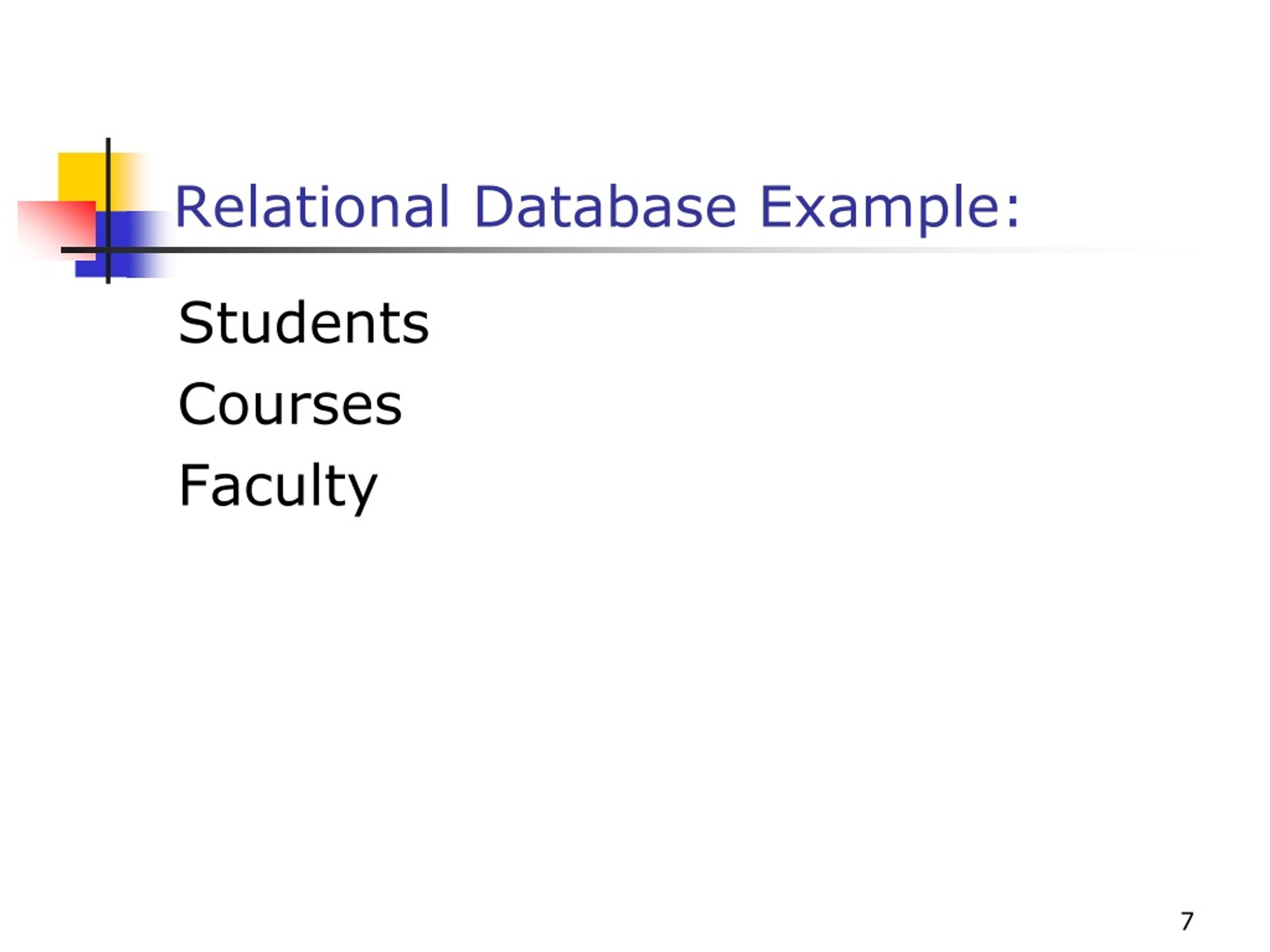Click the faded right end of title underline

[1120, 250]
